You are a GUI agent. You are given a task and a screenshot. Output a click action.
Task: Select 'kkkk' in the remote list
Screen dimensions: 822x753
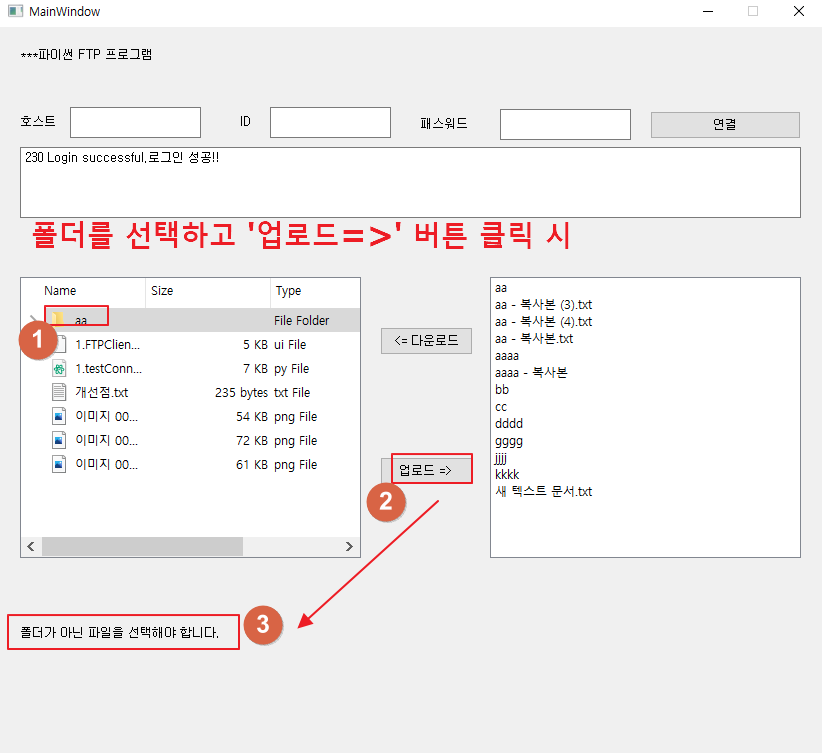pyautogui.click(x=507, y=475)
